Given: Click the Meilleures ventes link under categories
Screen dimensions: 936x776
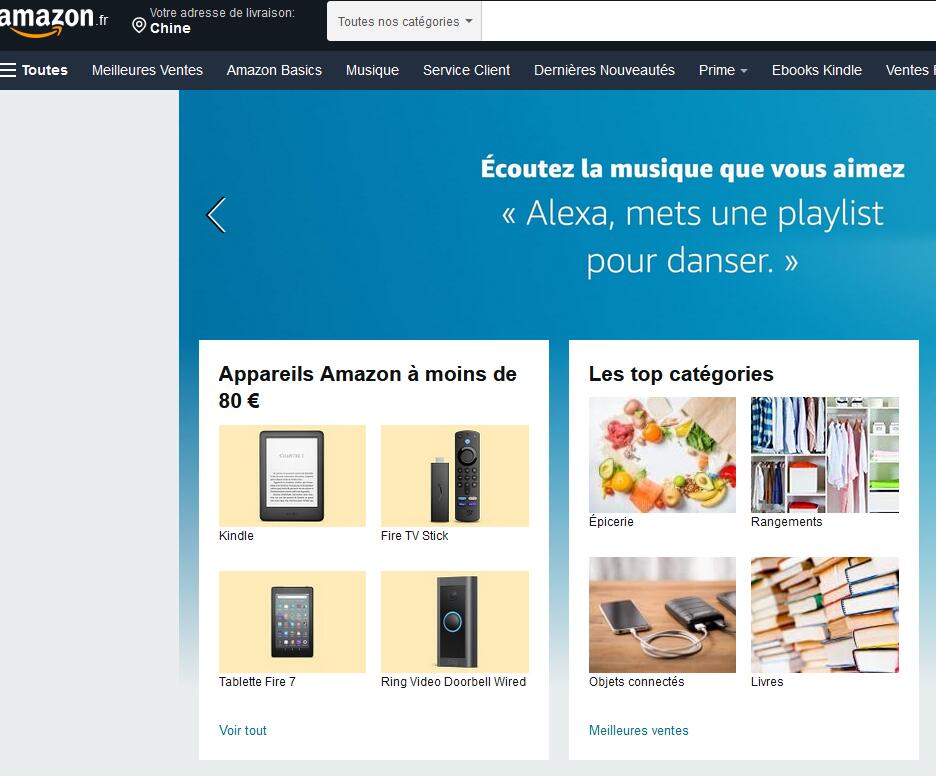Looking at the screenshot, I should (638, 730).
